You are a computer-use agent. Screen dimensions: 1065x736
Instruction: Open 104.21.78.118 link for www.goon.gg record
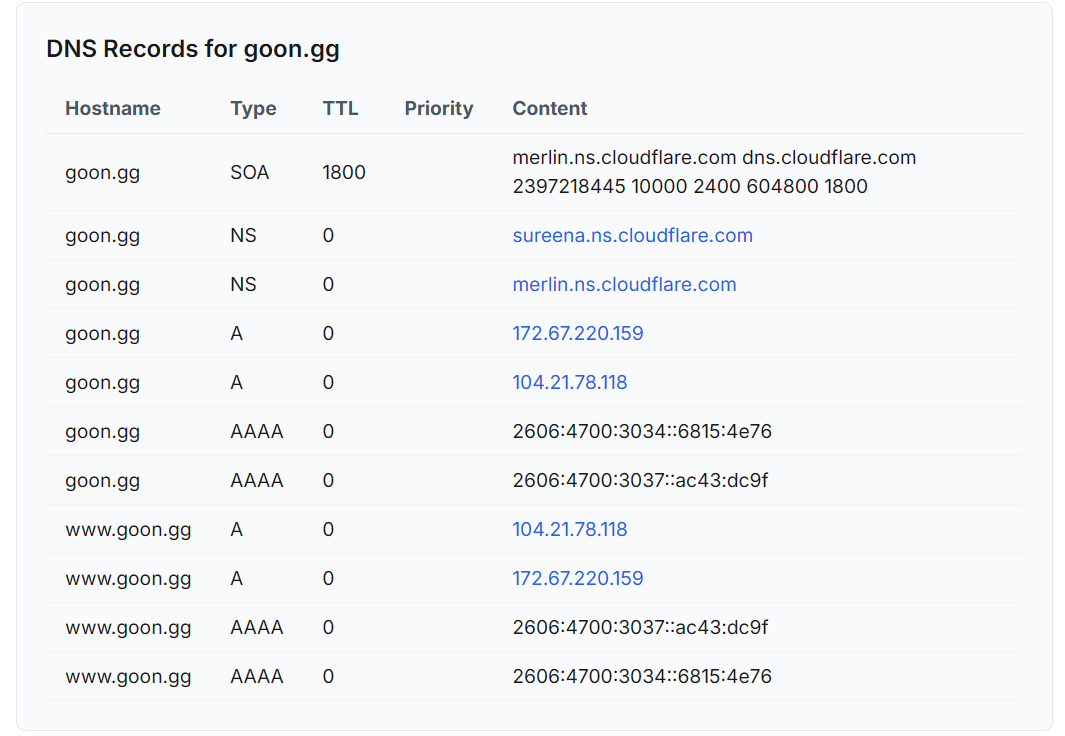point(570,530)
